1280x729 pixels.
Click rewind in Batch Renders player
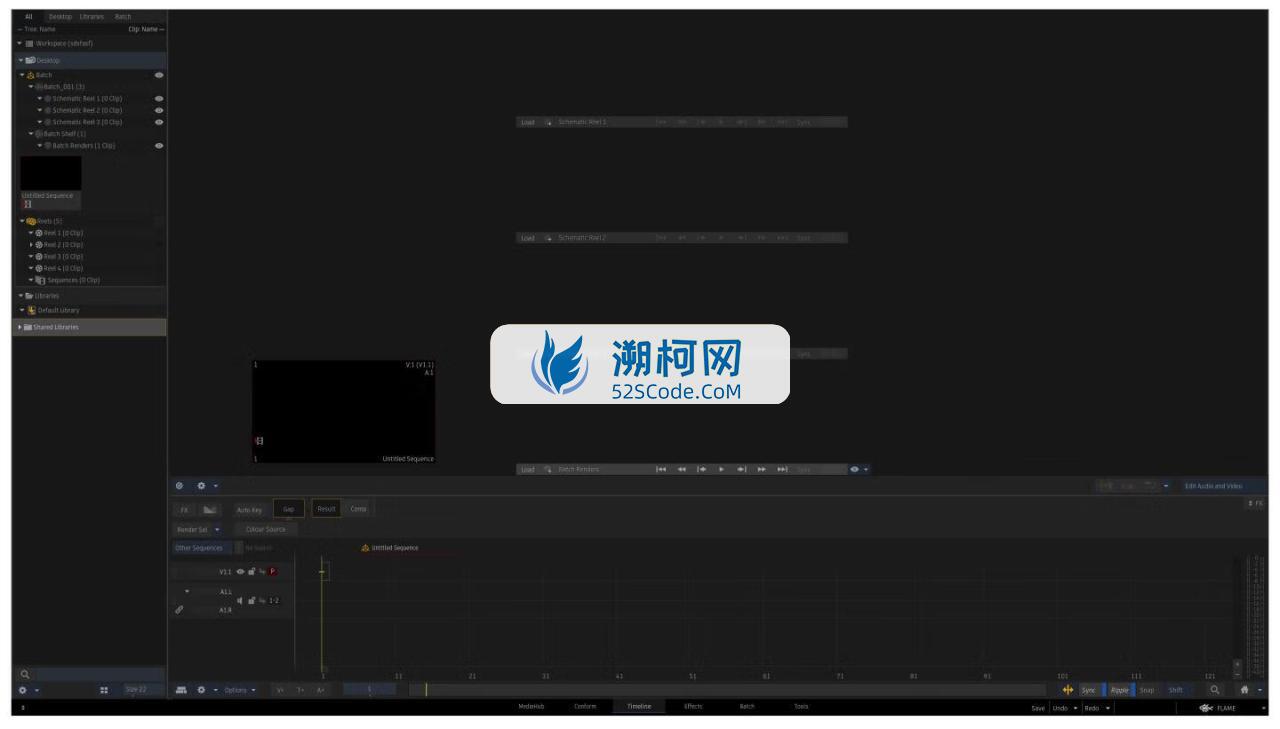point(681,468)
